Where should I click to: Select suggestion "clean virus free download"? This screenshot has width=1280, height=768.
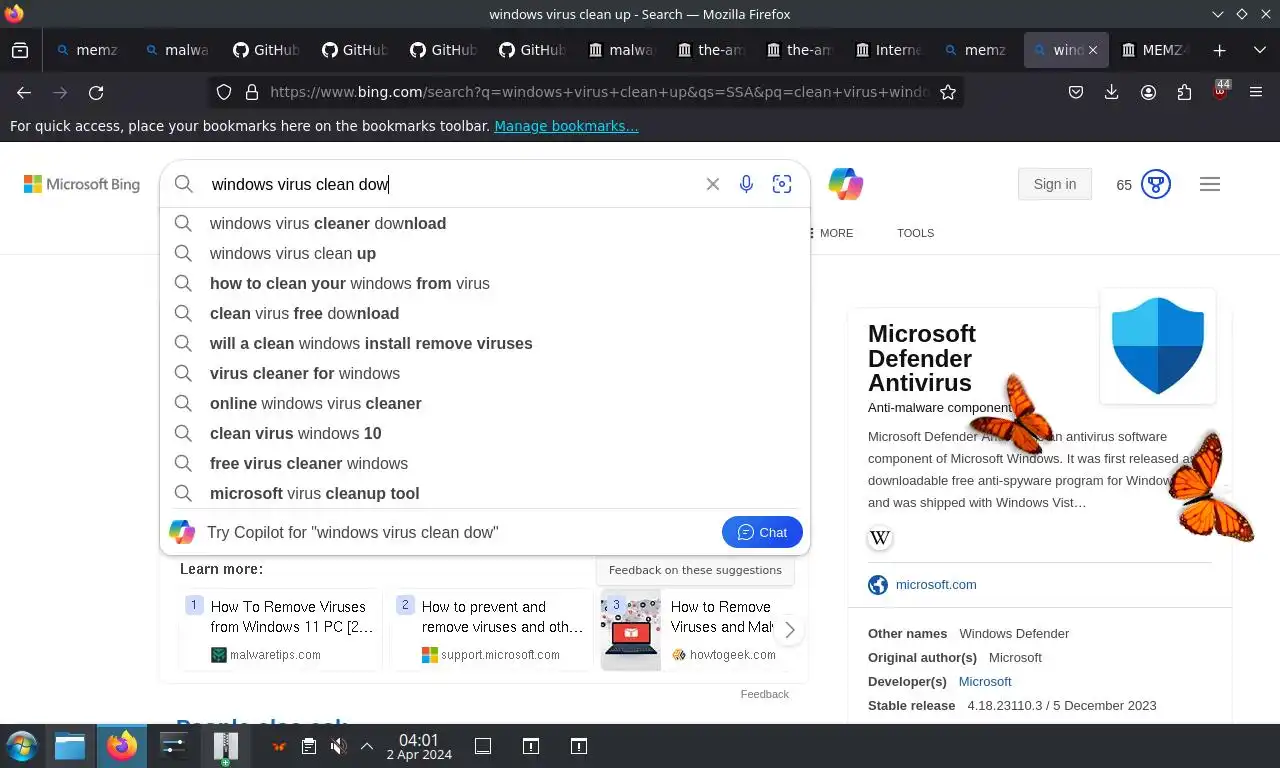[485, 313]
